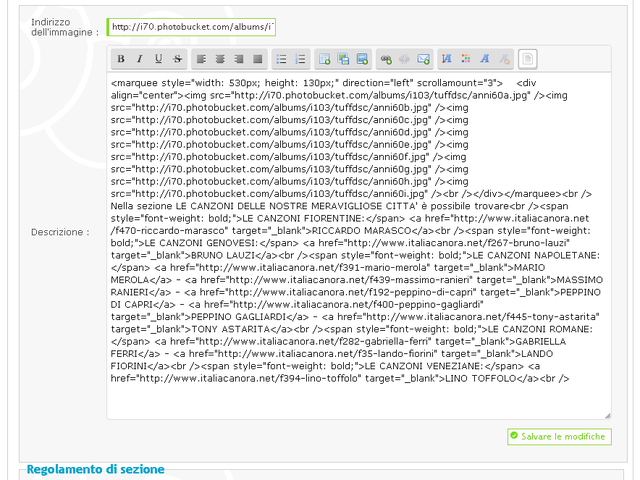Grab the text area resize handle
This screenshot has height=480, width=640.
(x=607, y=416)
